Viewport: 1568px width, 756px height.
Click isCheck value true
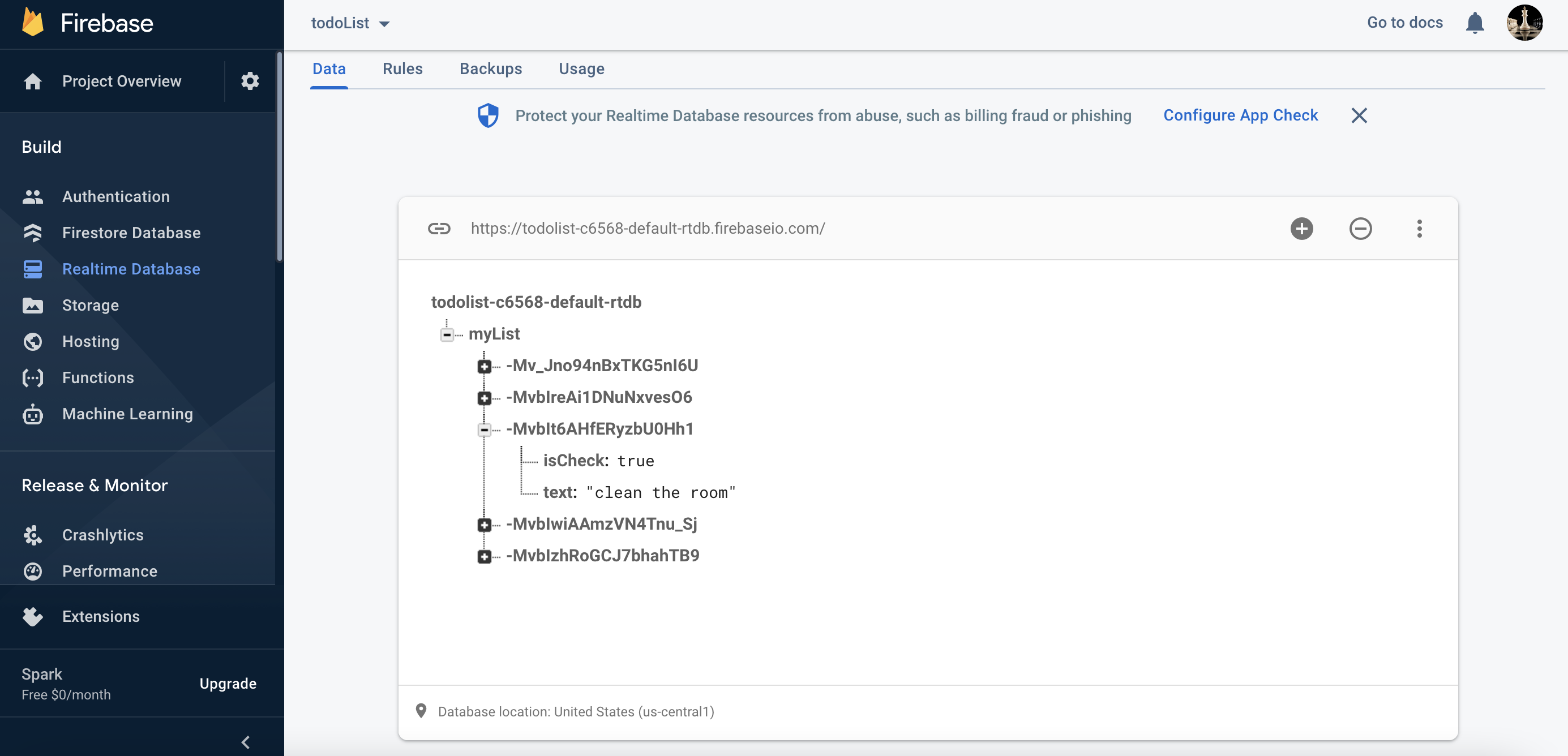coord(636,461)
